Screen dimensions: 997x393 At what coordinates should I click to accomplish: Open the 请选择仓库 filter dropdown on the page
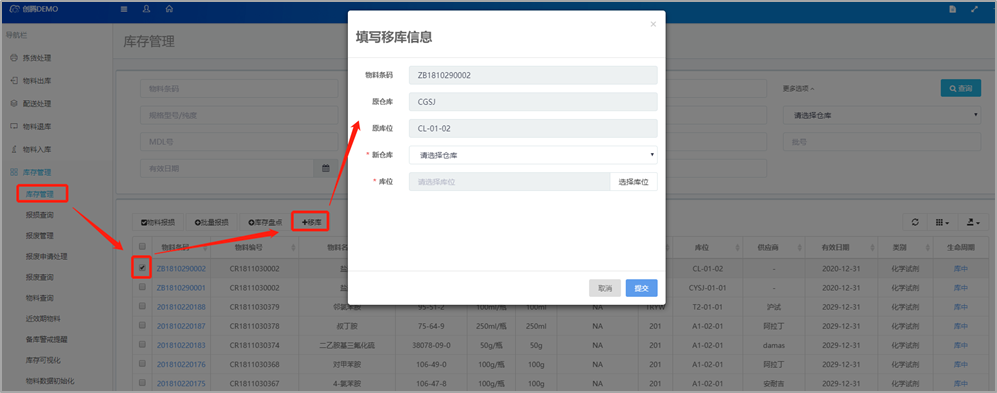pos(881,115)
